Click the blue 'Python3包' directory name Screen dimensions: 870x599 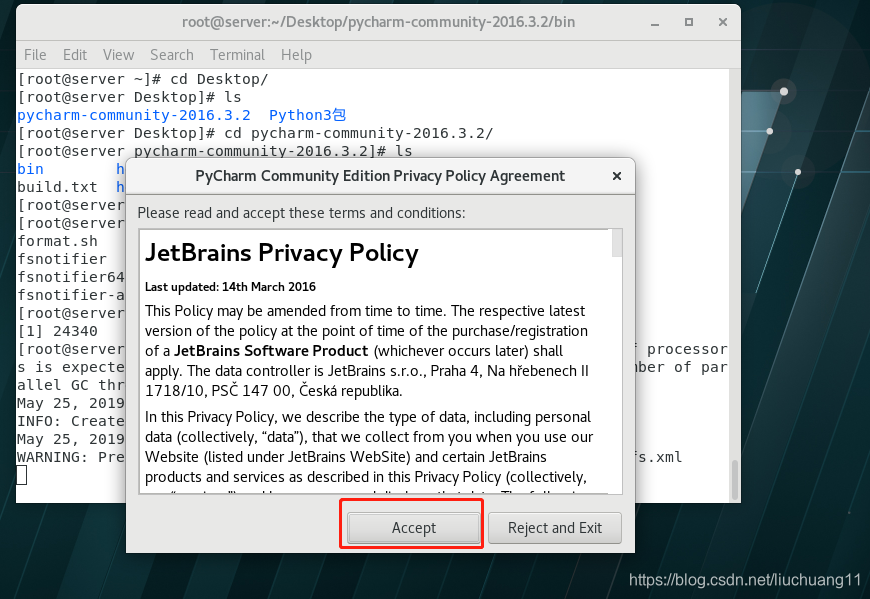click(x=307, y=115)
